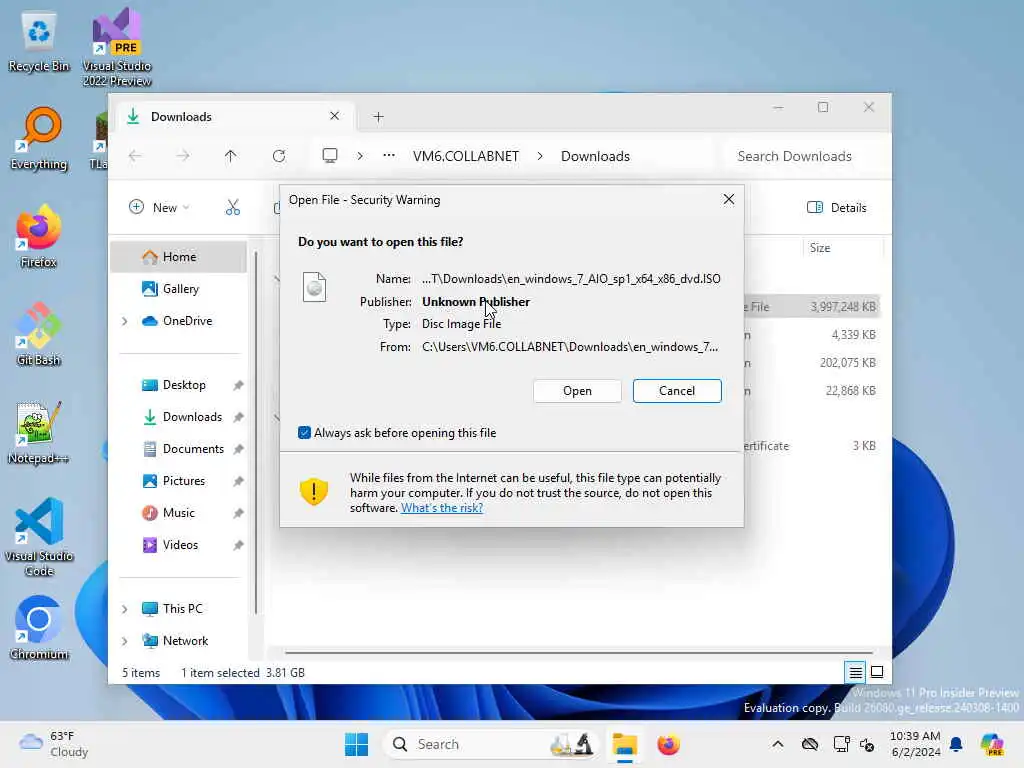The width and height of the screenshot is (1024, 768).
Task: Select the file row sized 4,339 KB
Action: click(812, 334)
